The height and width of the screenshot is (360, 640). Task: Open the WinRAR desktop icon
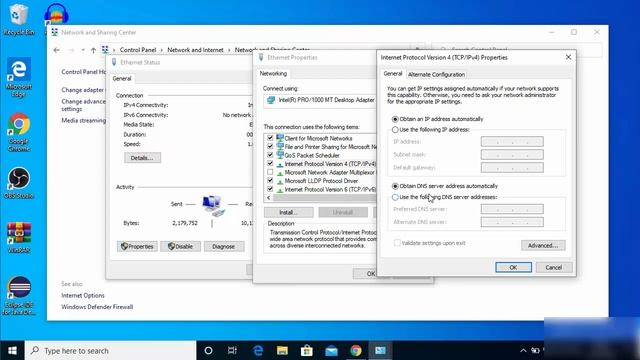[x=18, y=238]
